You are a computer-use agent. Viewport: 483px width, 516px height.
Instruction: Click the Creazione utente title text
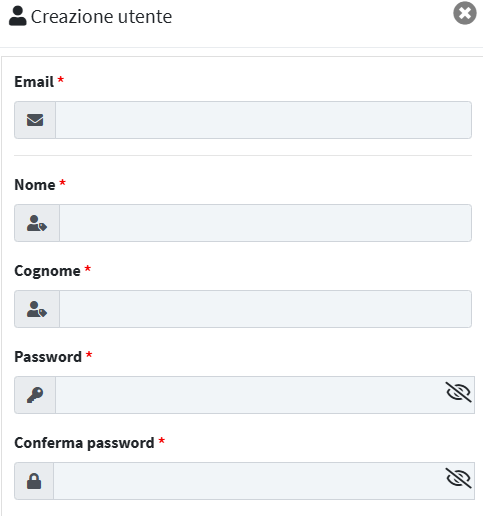[x=101, y=17]
